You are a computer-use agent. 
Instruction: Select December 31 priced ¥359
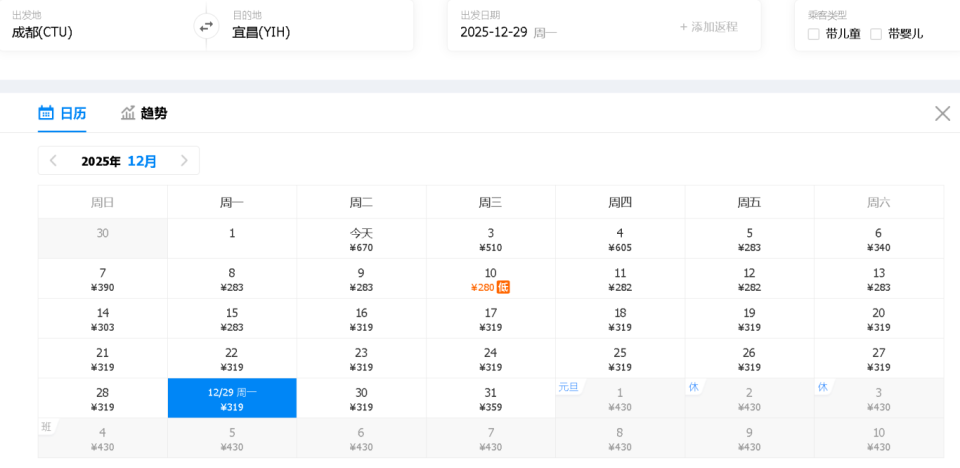(490, 399)
